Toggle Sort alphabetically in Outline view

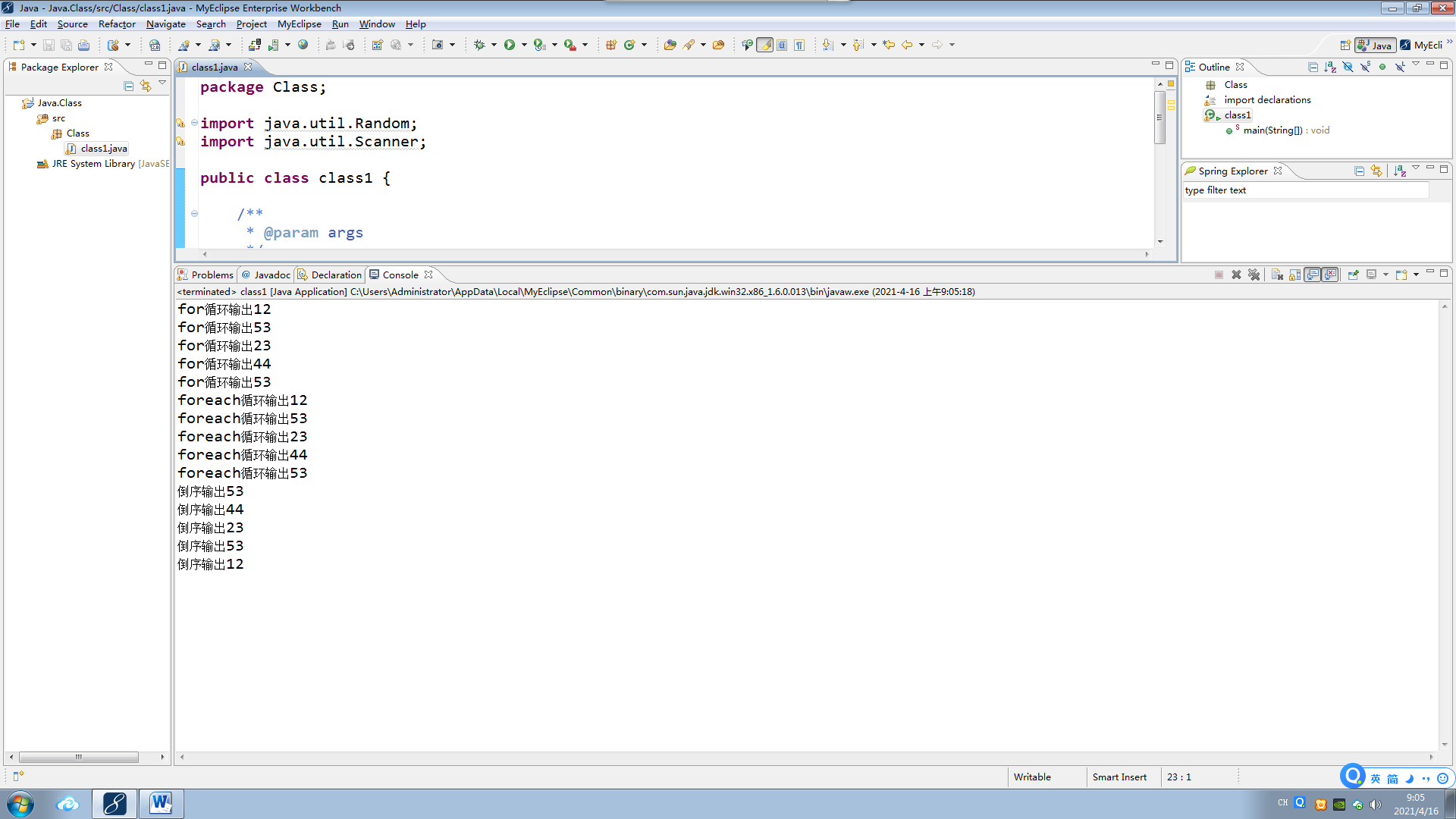[x=1330, y=67]
